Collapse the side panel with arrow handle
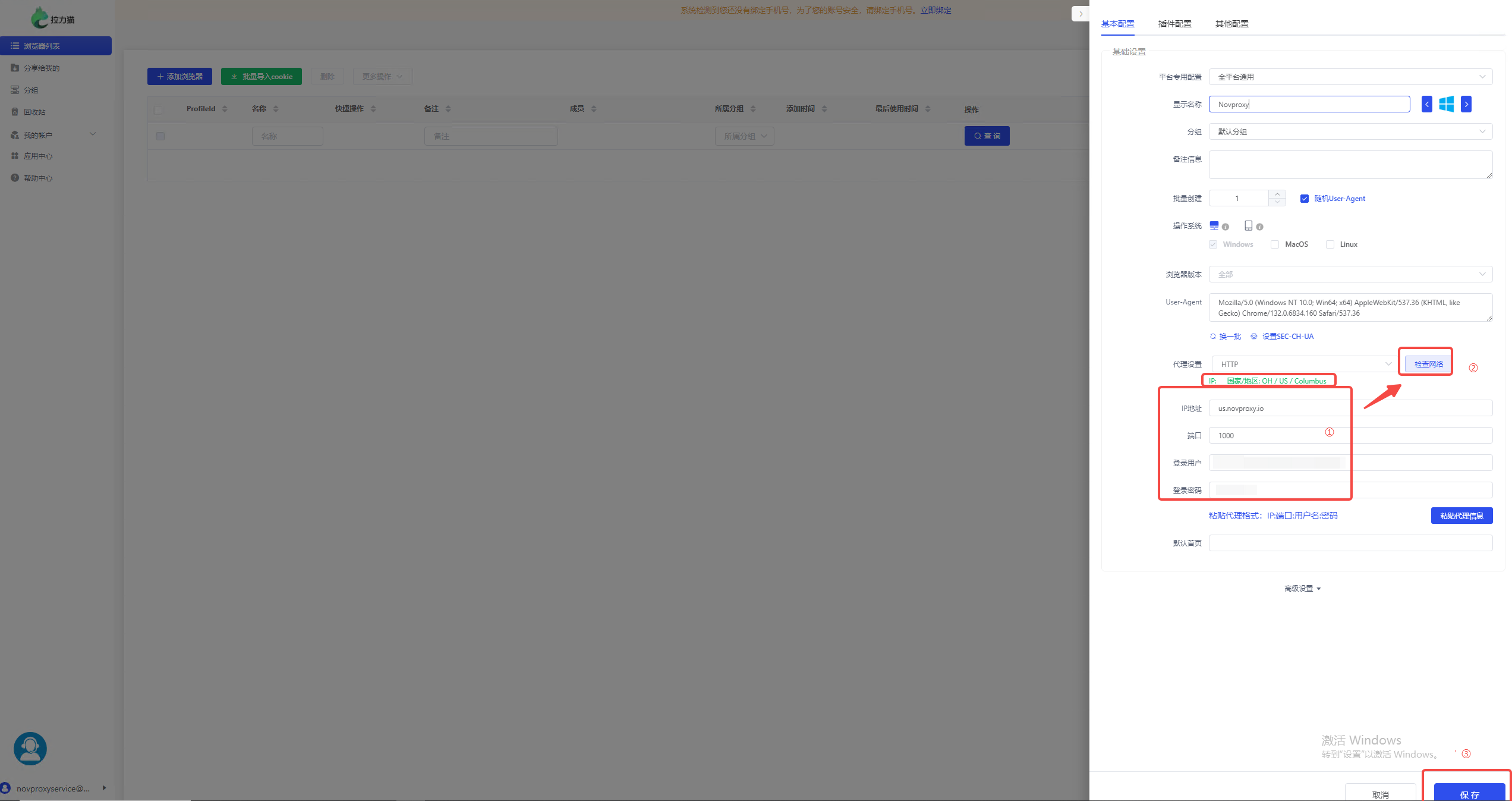Image resolution: width=1512 pixels, height=801 pixels. click(x=1081, y=14)
